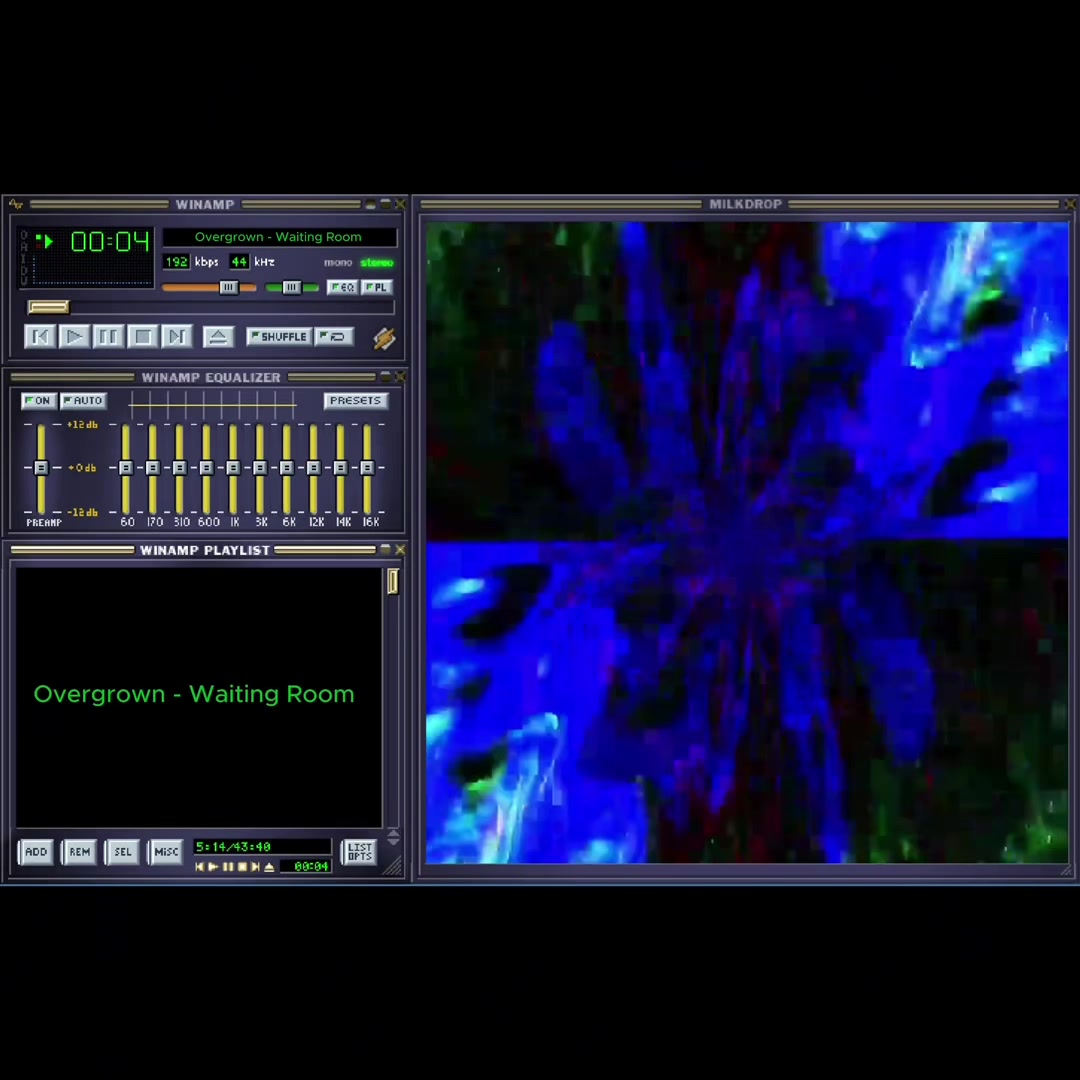Select playlist entry Overgrown - Waiting Room
Screen dimensions: 1080x1080
click(194, 694)
